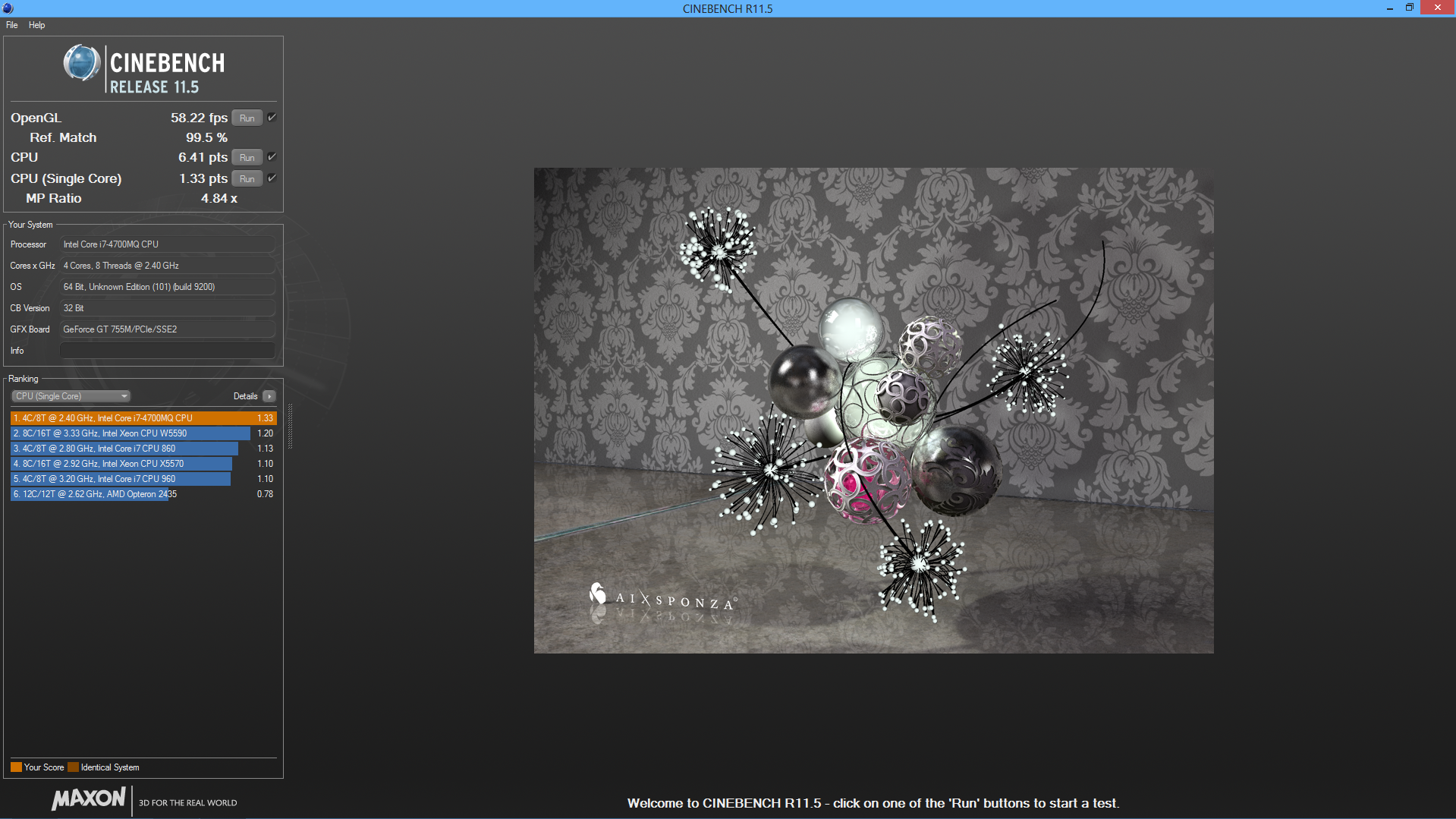Image resolution: width=1456 pixels, height=819 pixels.
Task: Open the CPU (Single Core) ranking dropdown
Action: pyautogui.click(x=71, y=396)
